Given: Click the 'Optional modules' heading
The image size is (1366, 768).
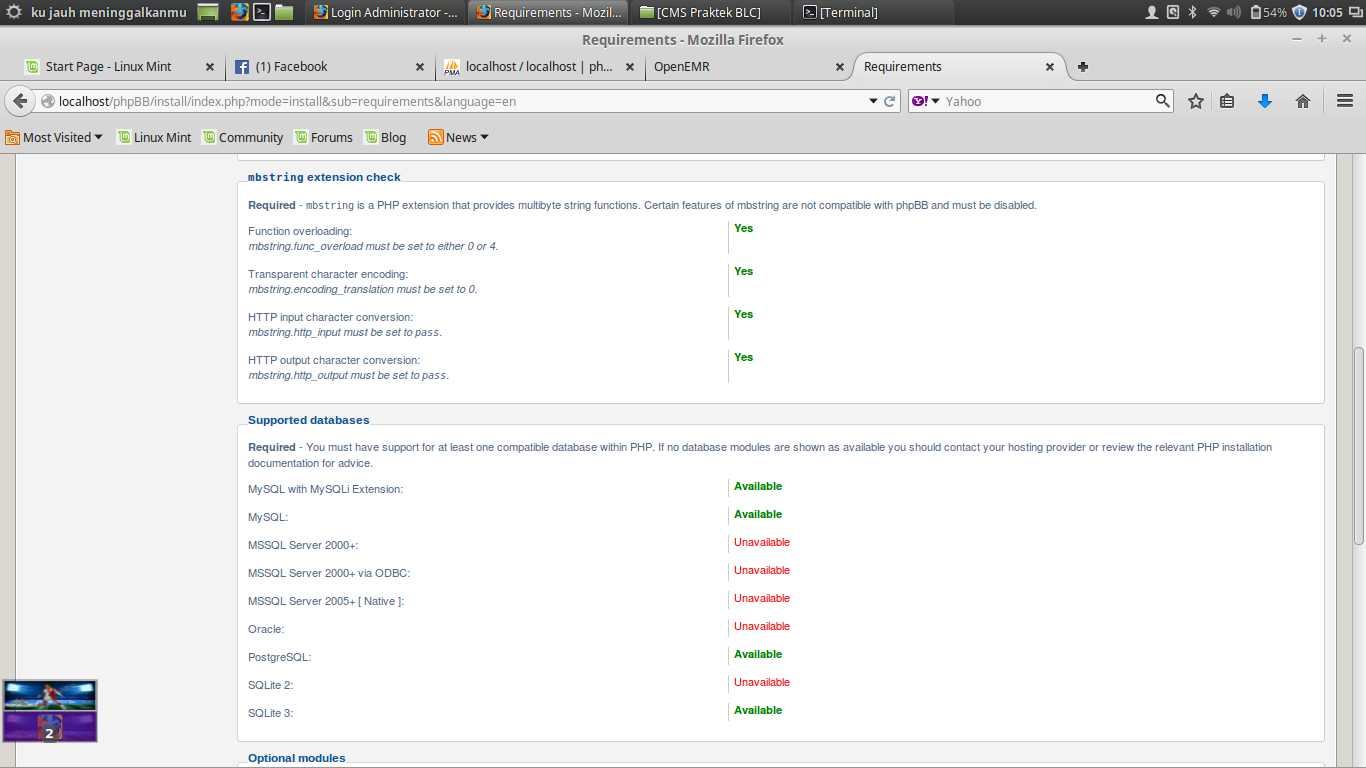Looking at the screenshot, I should point(297,758).
